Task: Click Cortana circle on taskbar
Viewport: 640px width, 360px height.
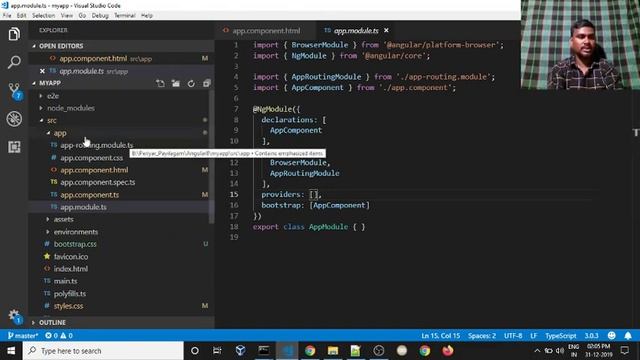Action: click(x=195, y=351)
